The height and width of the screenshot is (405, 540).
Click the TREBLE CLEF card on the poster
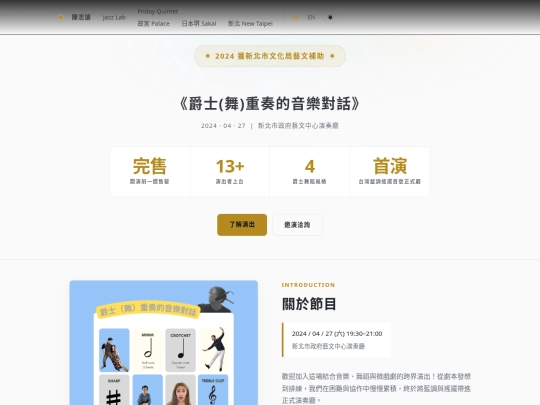[x=213, y=390]
